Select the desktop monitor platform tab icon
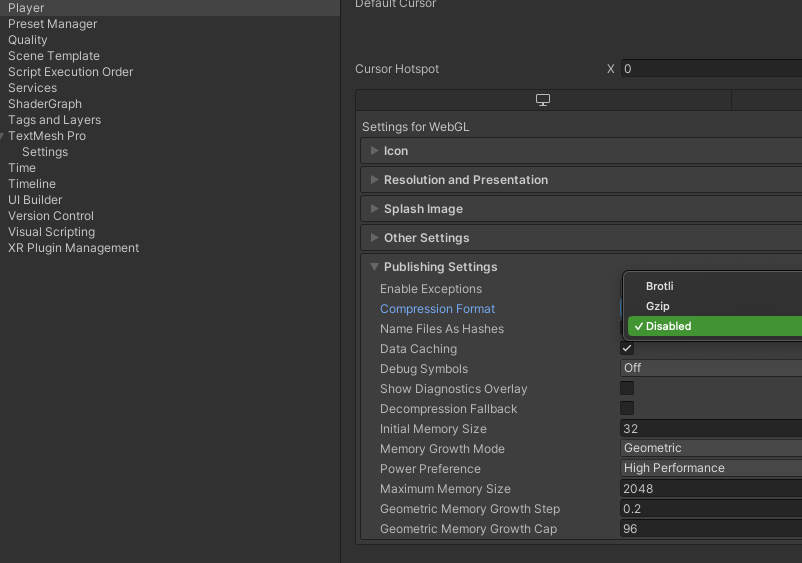This screenshot has height=563, width=802. 543,100
